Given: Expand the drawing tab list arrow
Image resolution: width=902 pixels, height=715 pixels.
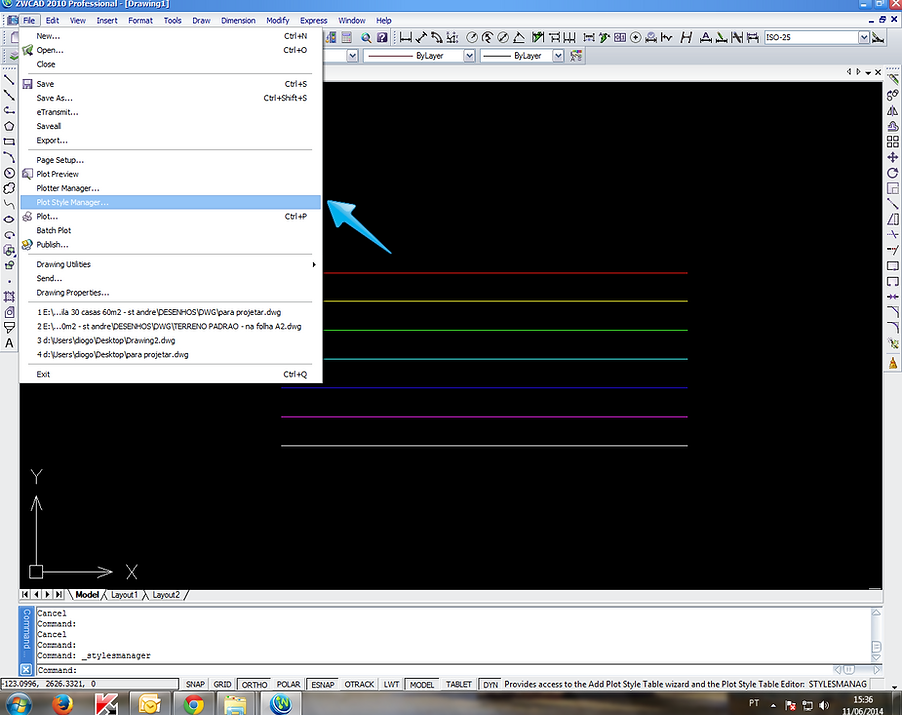Looking at the screenshot, I should tap(868, 72).
